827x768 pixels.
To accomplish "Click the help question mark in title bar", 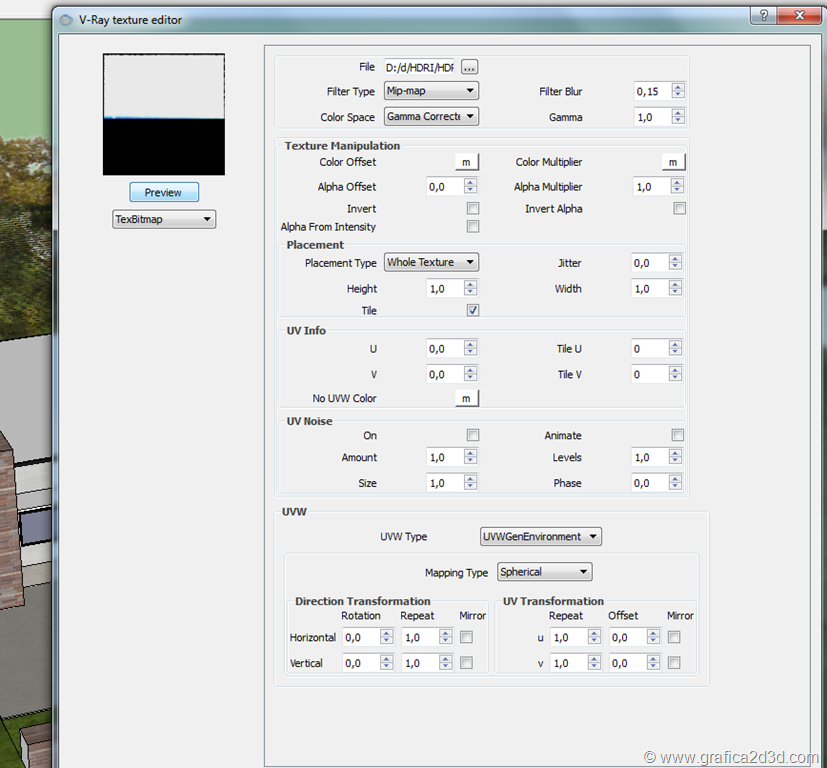I will coord(764,17).
